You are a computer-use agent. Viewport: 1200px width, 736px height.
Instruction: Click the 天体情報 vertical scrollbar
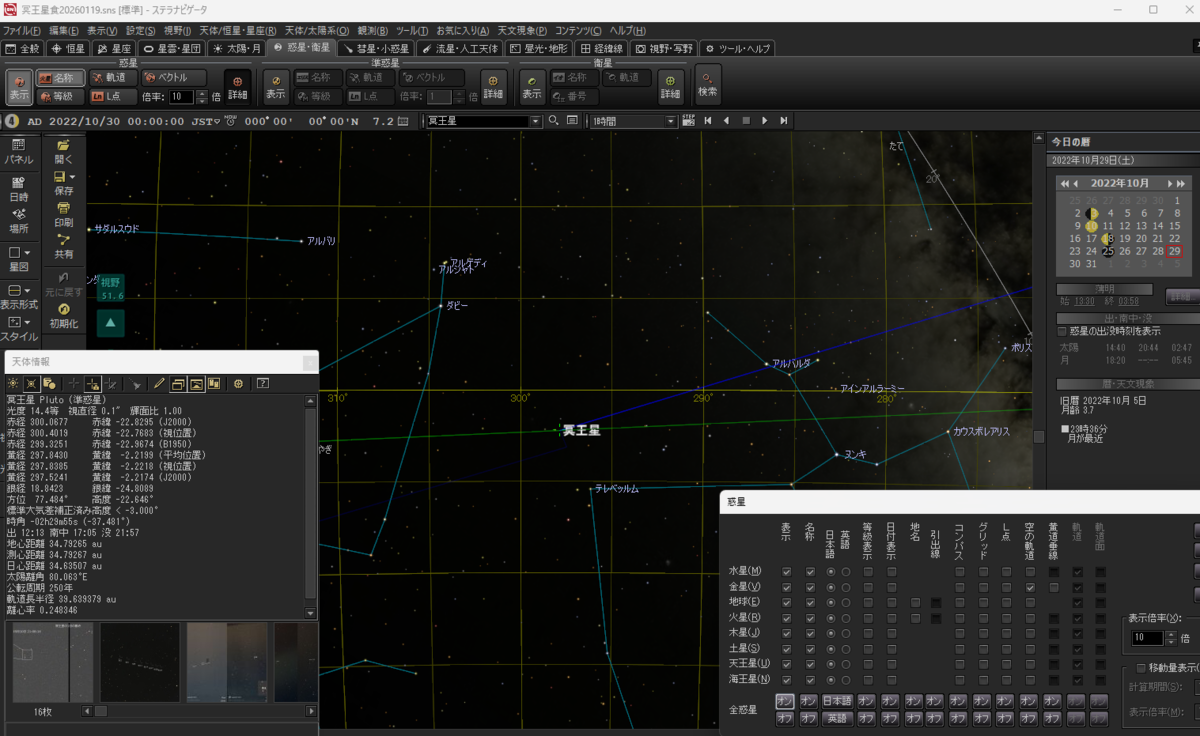coord(310,505)
